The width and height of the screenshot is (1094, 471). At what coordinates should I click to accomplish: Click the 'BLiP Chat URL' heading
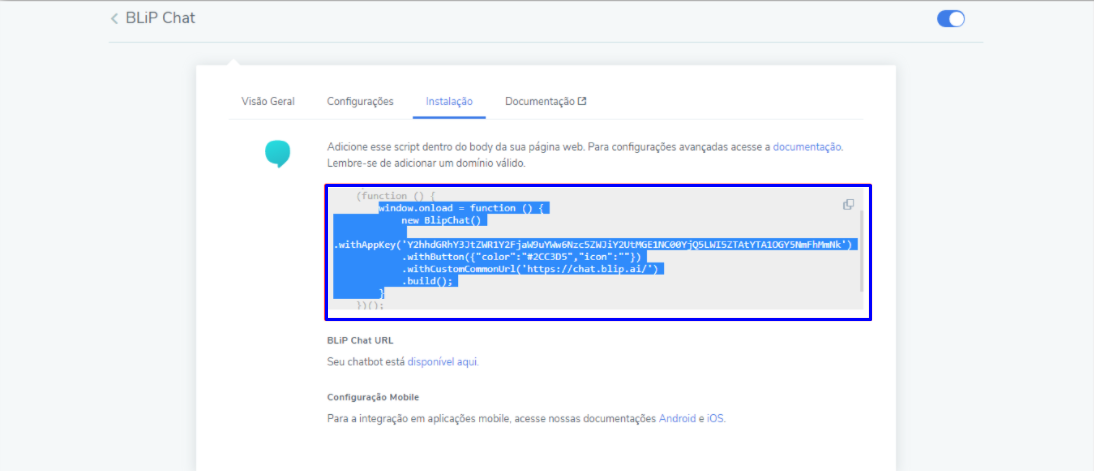(x=360, y=341)
